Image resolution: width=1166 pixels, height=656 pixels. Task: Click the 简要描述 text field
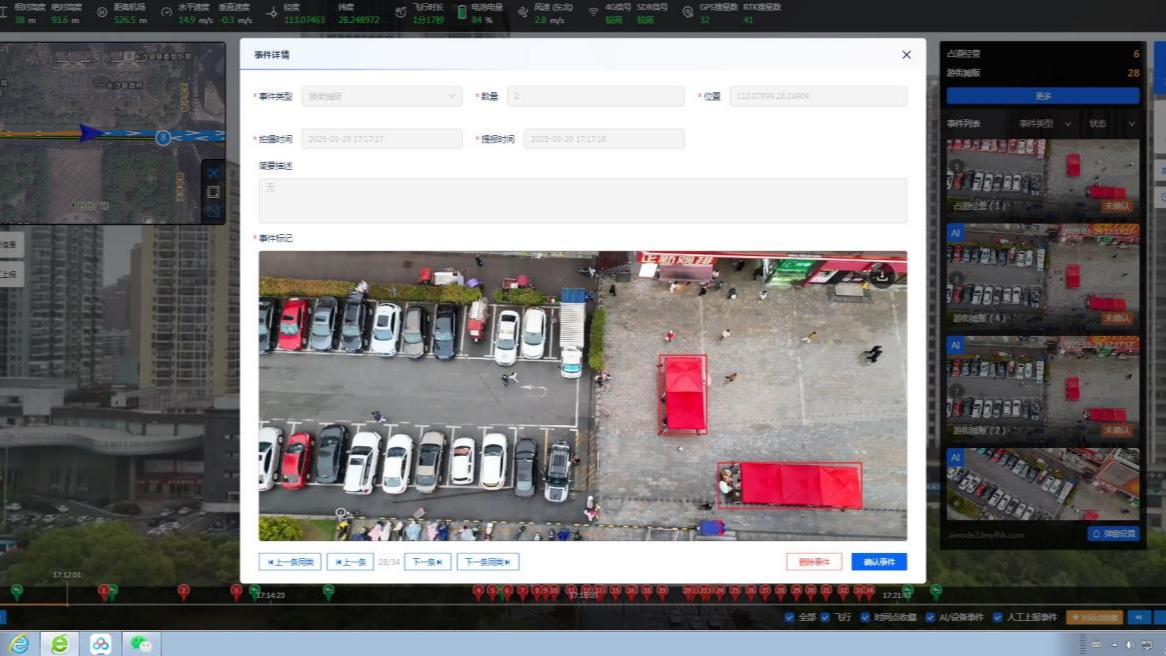point(582,200)
